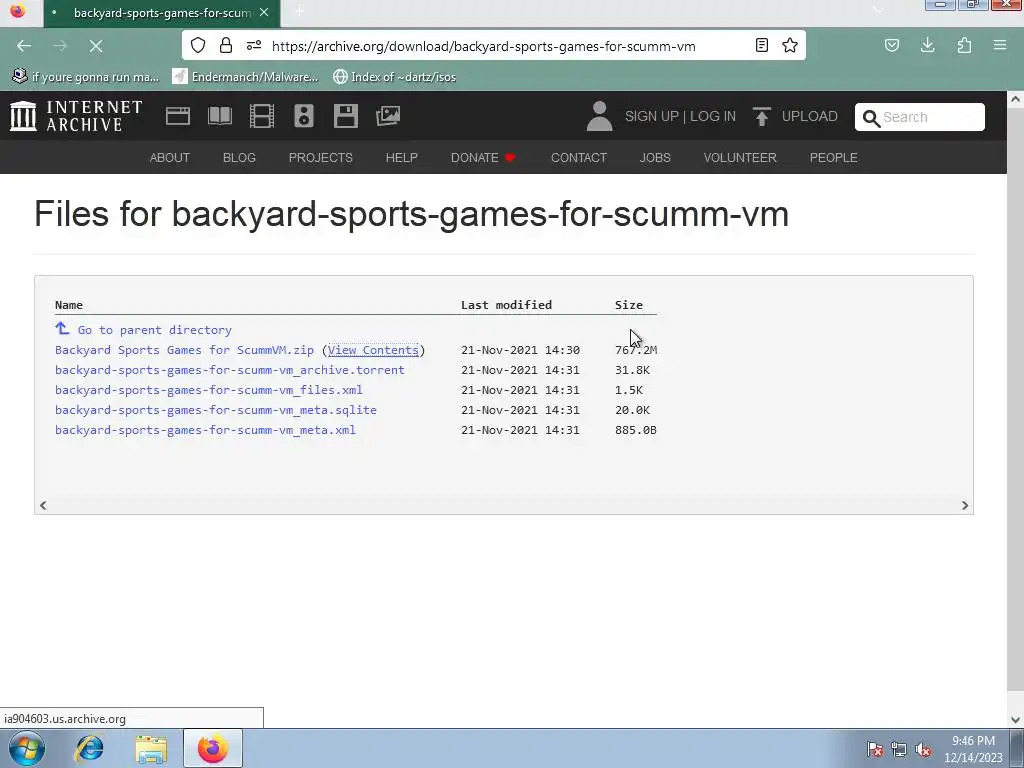Open the Audio speaker icon in Archive header
1024x768 pixels.
pyautogui.click(x=304, y=116)
